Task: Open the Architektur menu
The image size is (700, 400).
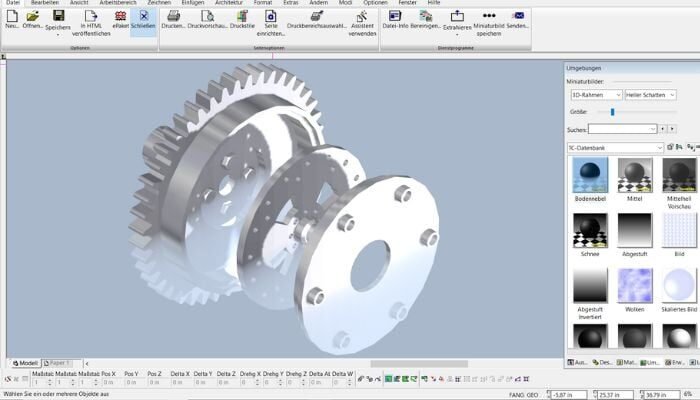Action: coord(228,4)
